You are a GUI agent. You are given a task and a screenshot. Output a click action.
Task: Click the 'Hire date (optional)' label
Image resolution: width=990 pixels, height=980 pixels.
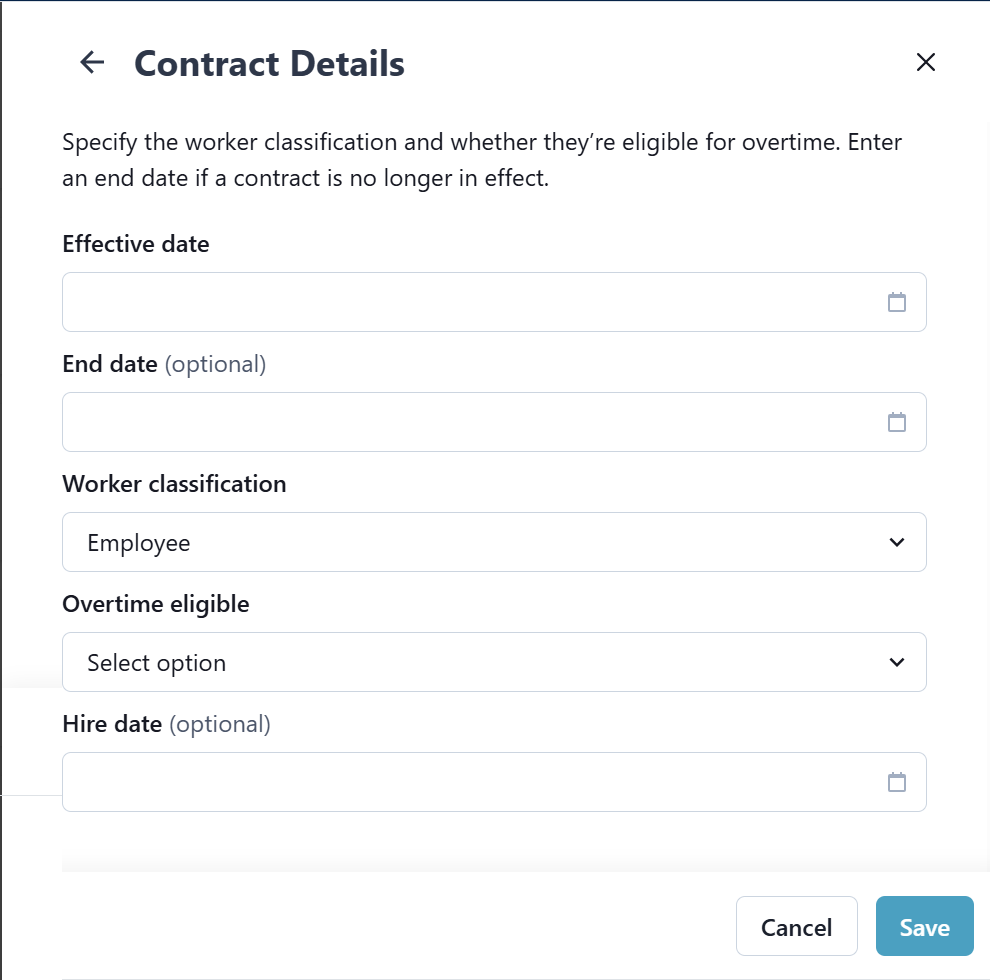coord(166,724)
